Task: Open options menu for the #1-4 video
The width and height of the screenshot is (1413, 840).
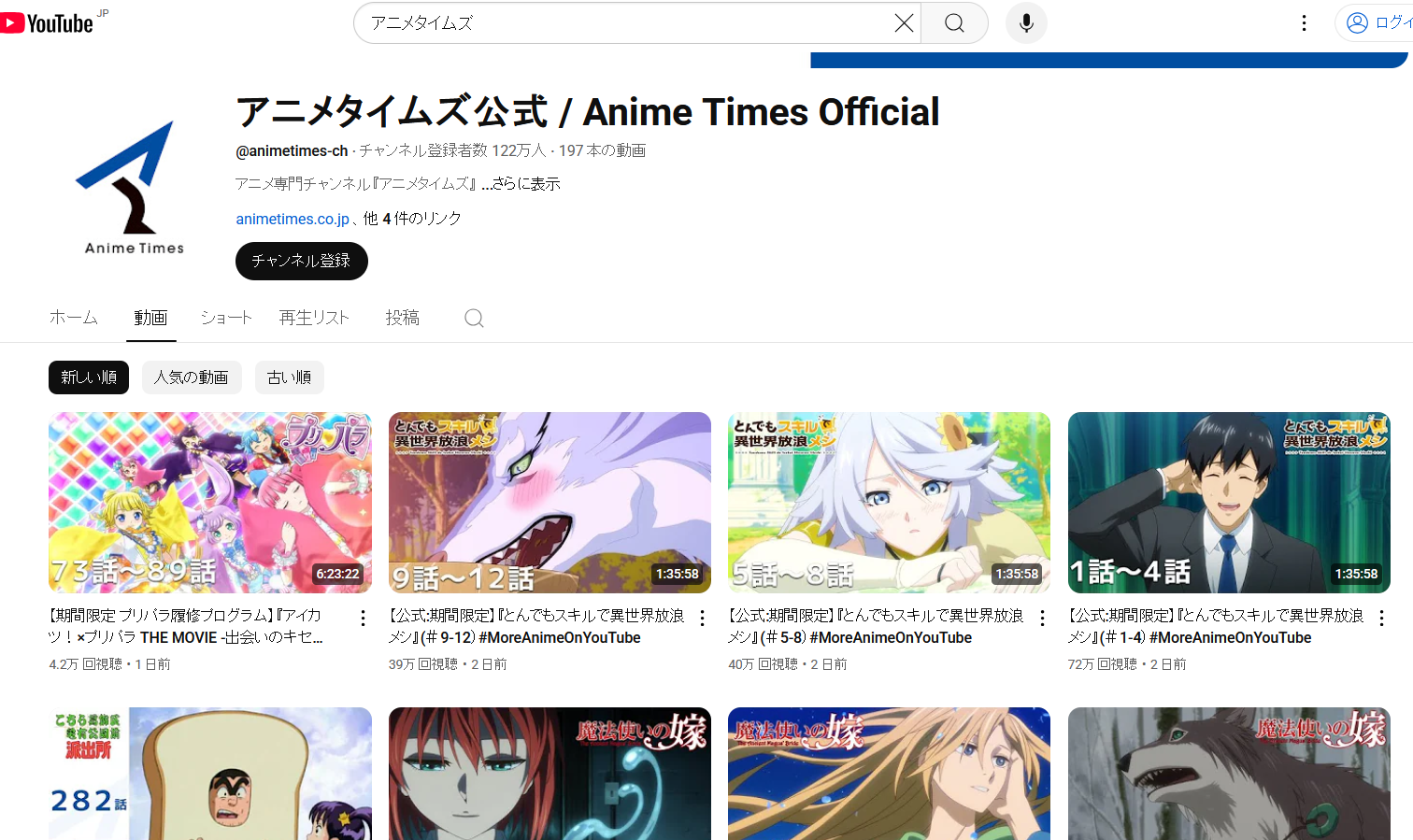Action: point(1381,618)
